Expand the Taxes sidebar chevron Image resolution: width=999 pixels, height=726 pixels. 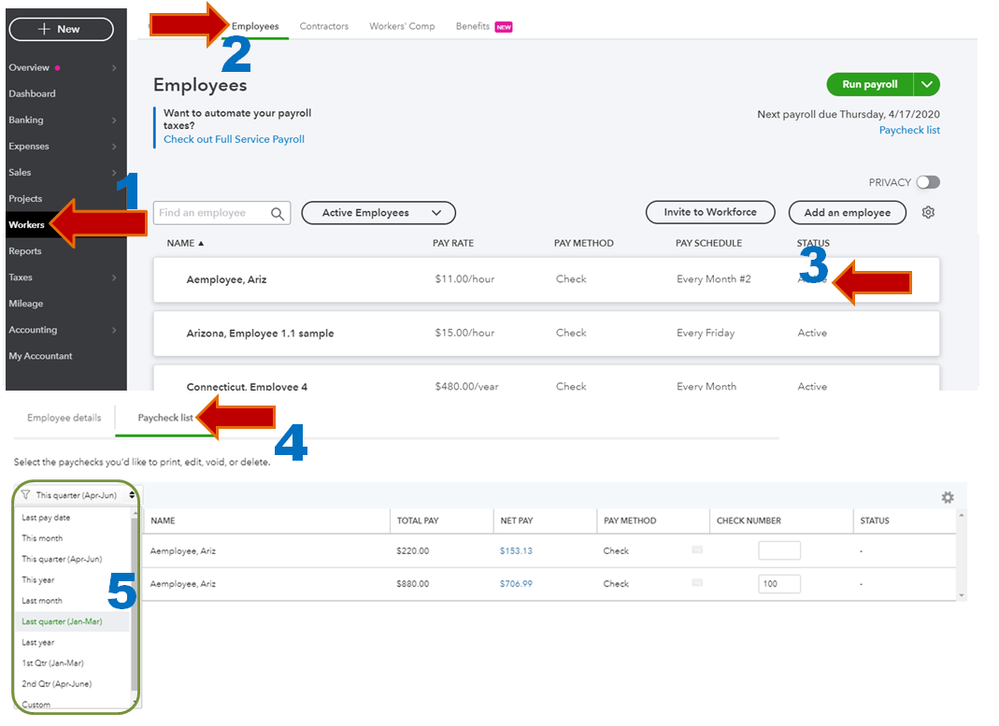click(x=114, y=278)
